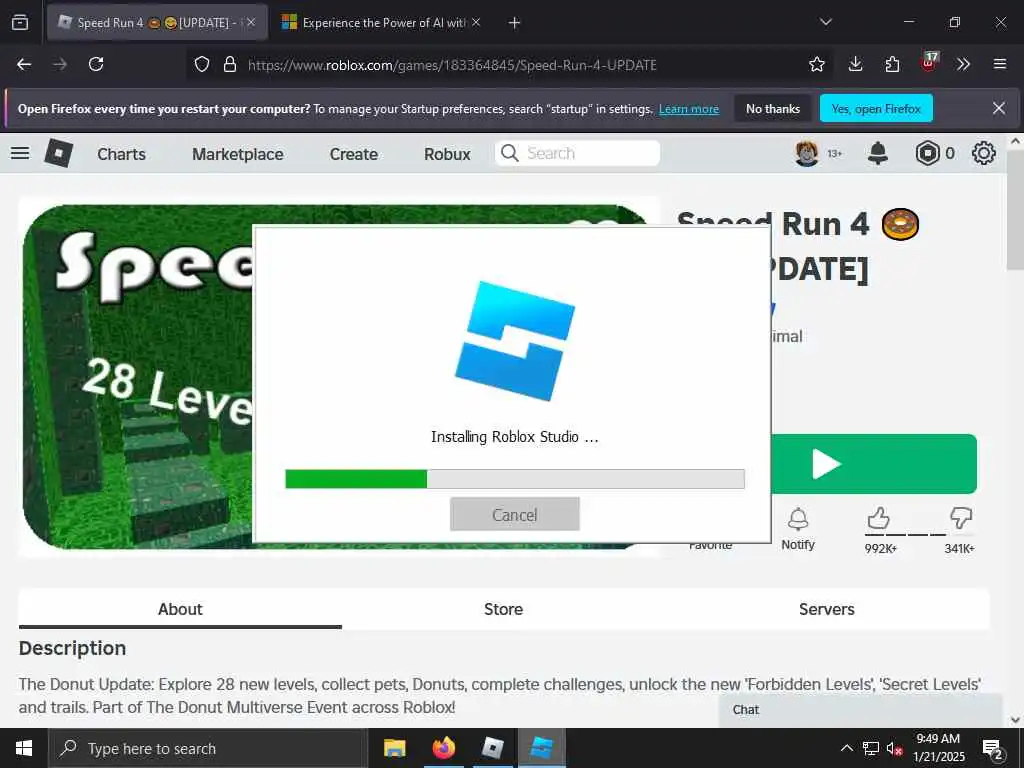
Task: Click the network status tray icon
Action: [x=871, y=748]
